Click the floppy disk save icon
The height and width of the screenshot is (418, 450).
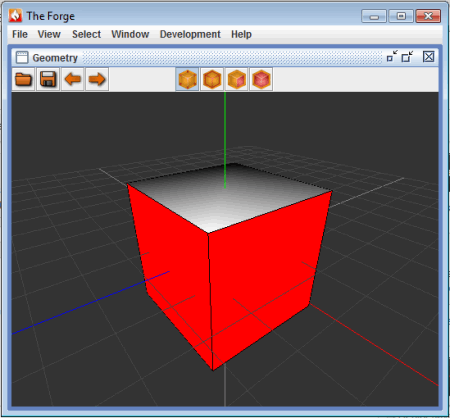[x=48, y=79]
